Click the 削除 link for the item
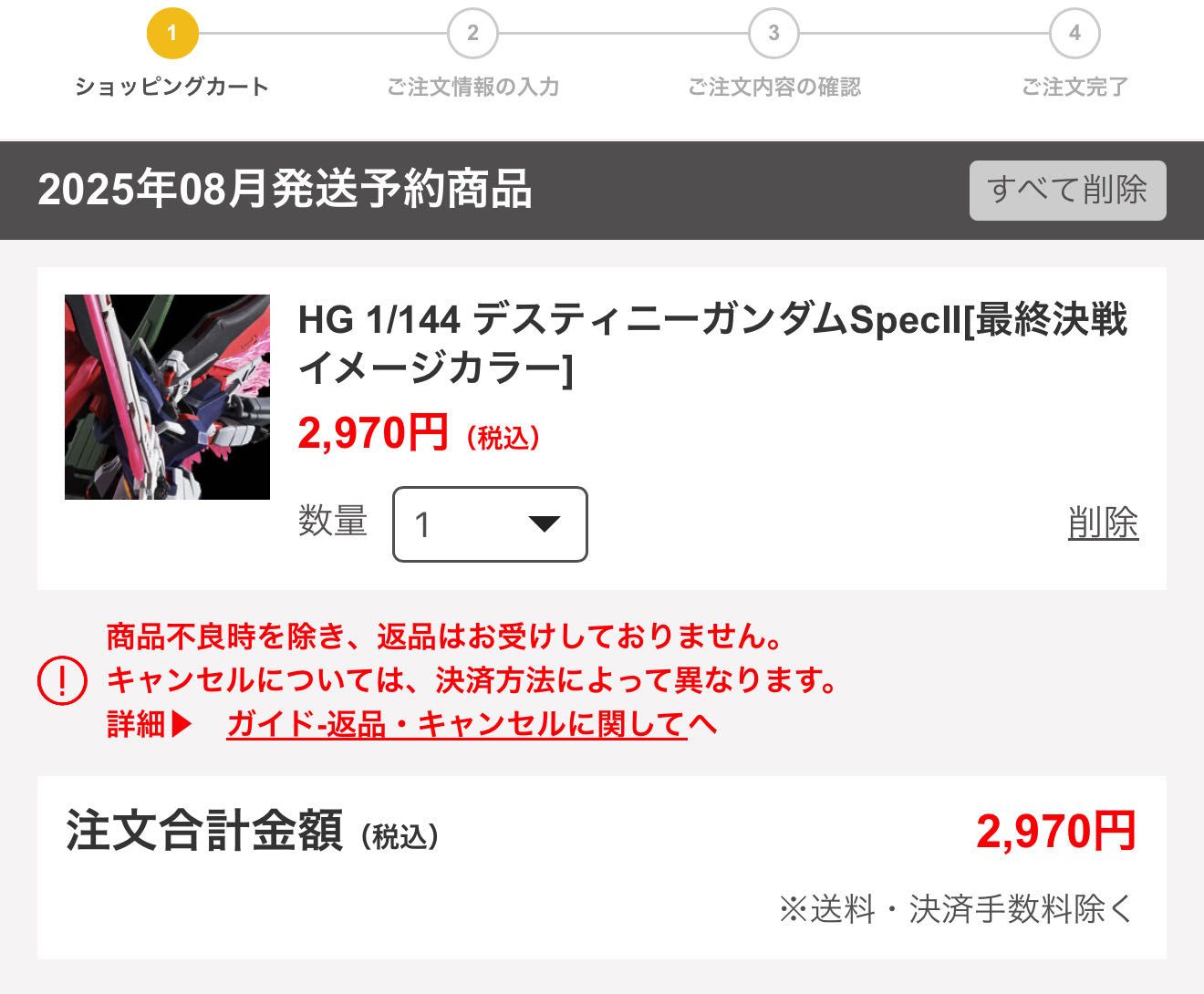This screenshot has height=994, width=1204. pyautogui.click(x=1103, y=523)
